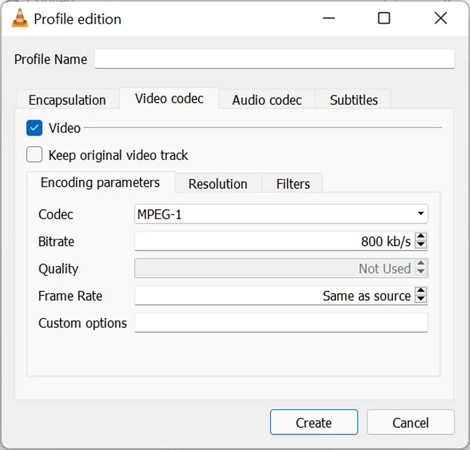Uncheck the Video checkbox
Screen dimensions: 470x450
[34, 128]
